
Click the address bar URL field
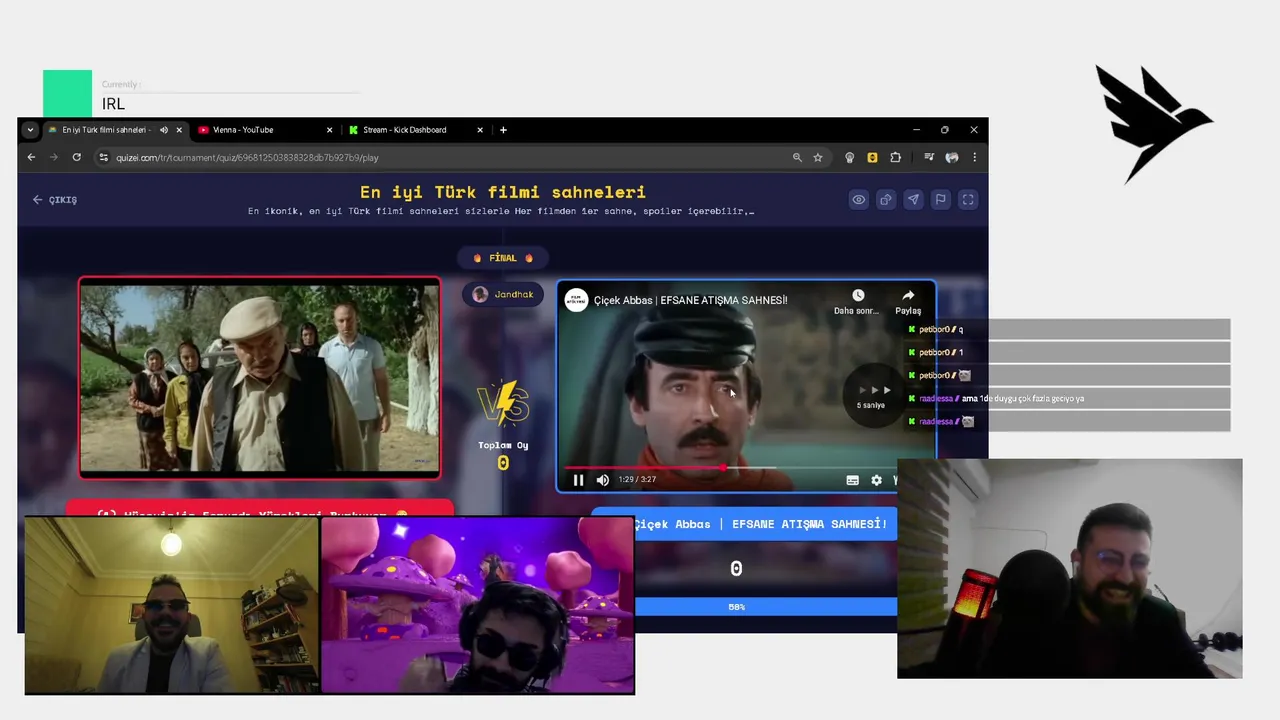click(x=450, y=157)
